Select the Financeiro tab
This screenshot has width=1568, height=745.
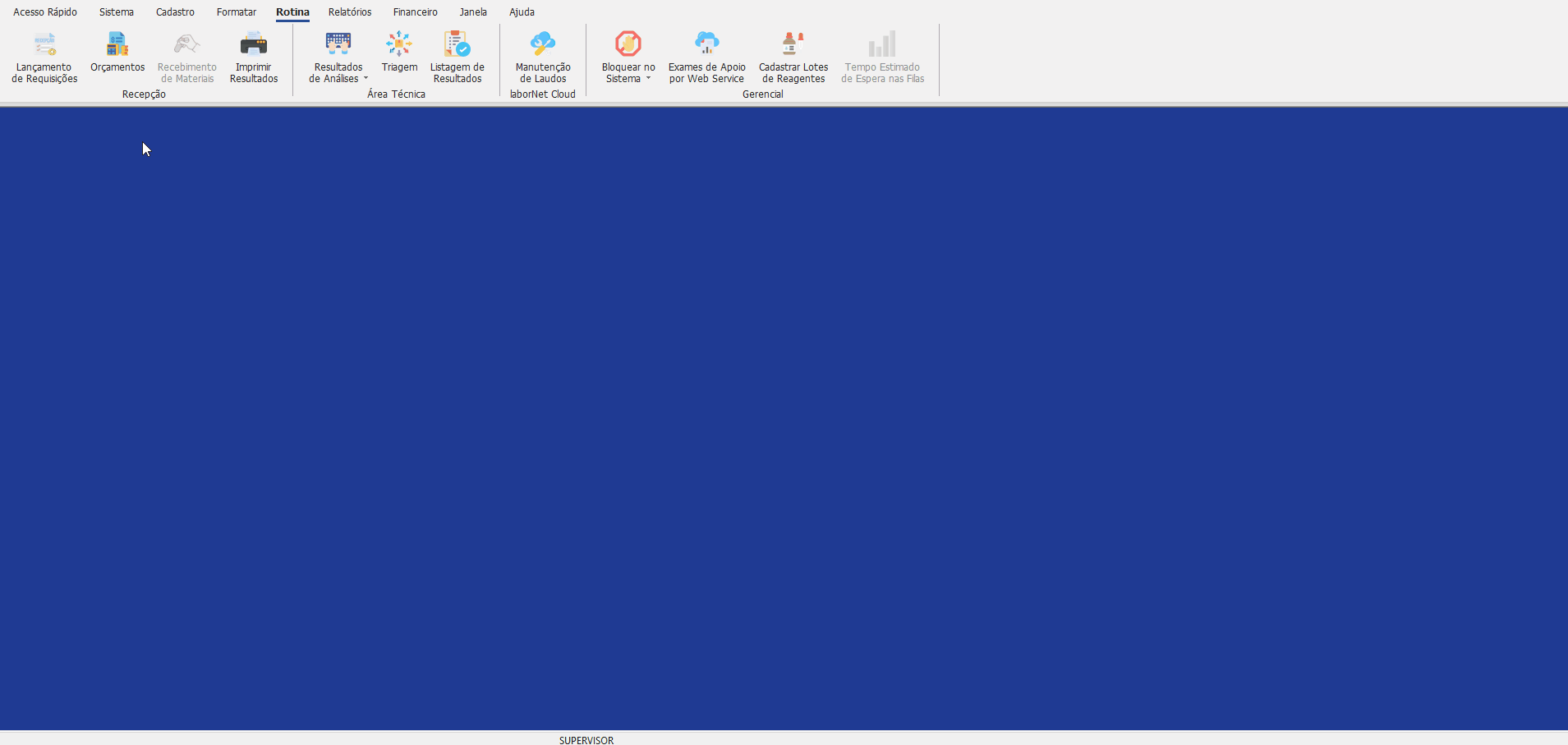click(x=415, y=12)
